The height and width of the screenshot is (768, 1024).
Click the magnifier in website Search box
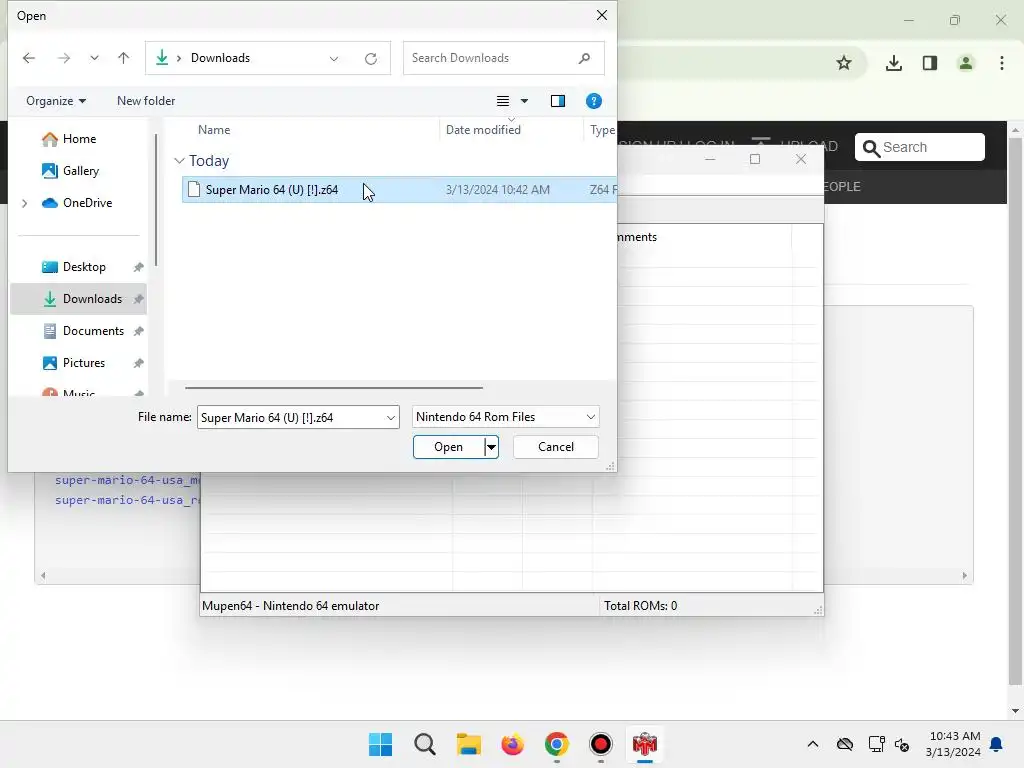pyautogui.click(x=871, y=148)
